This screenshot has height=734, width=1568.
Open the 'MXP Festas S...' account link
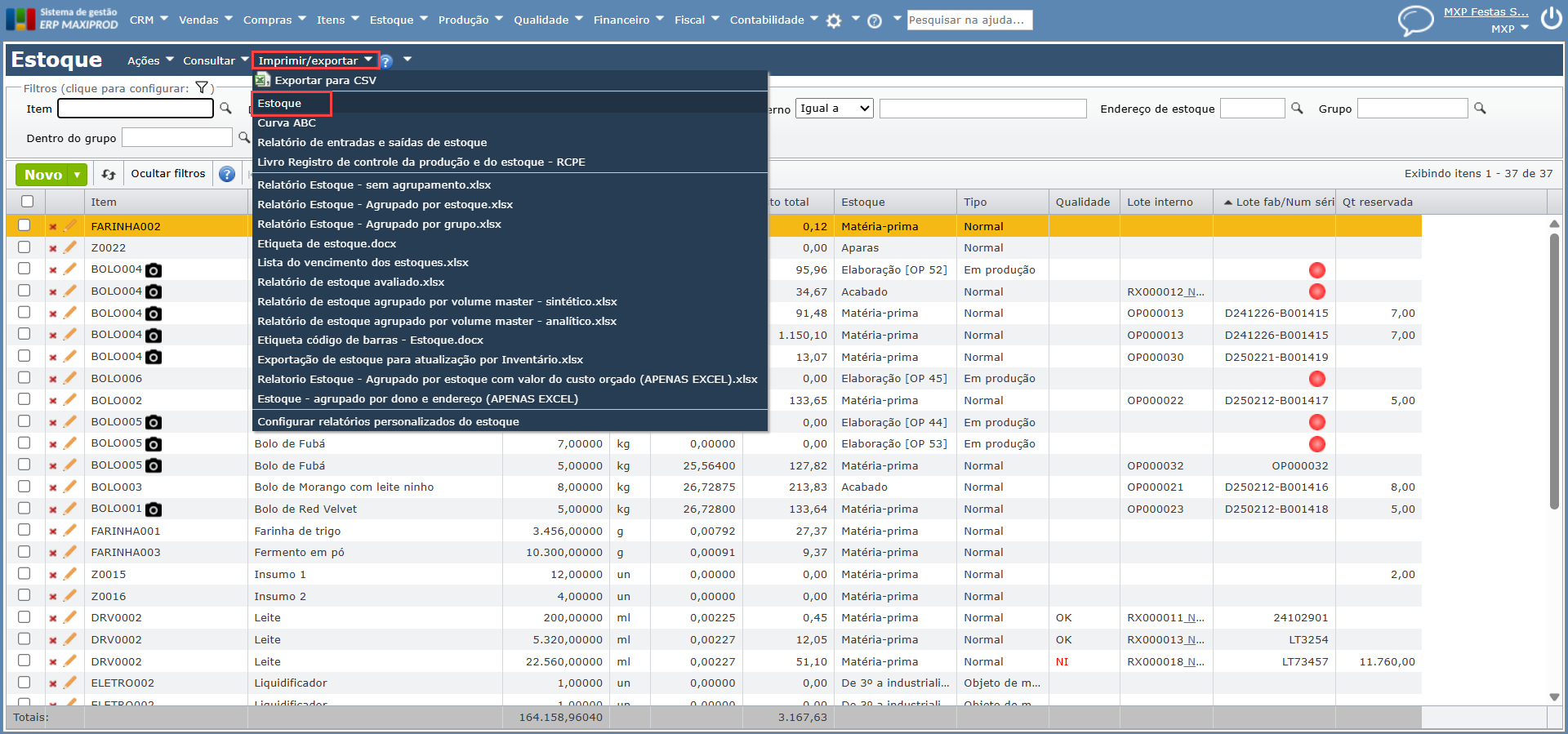pos(1486,11)
